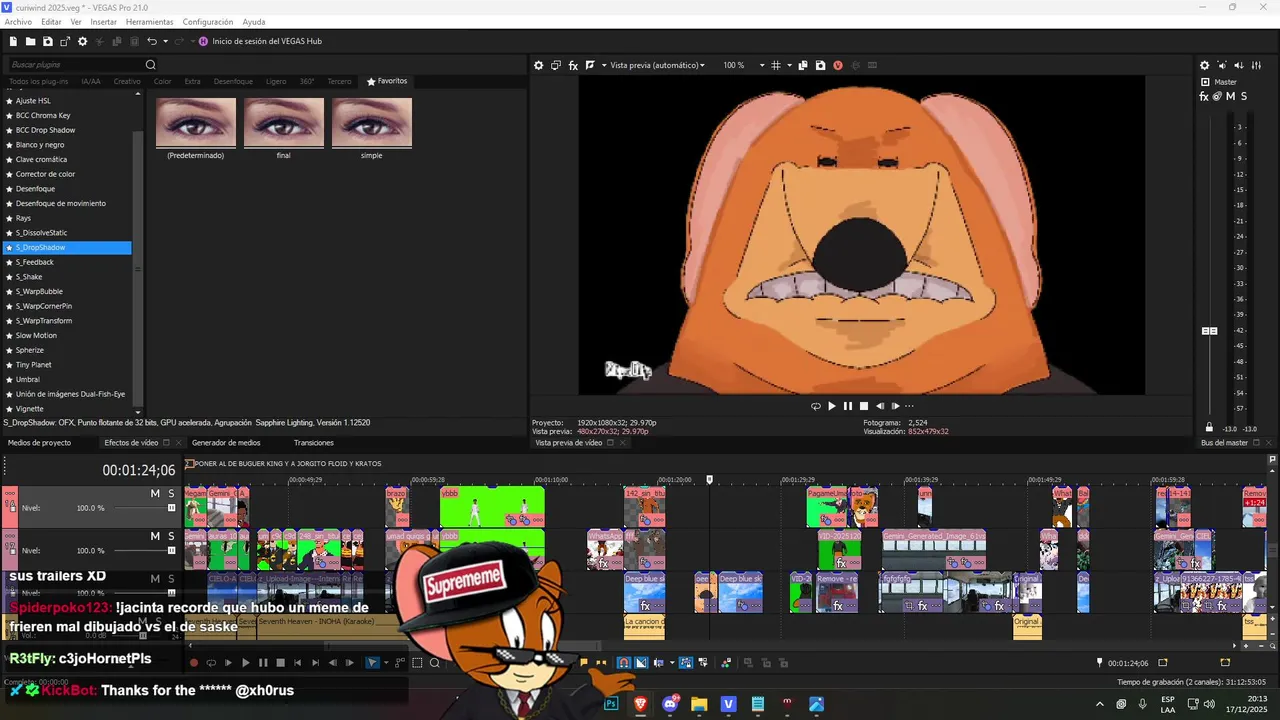Expand overlays dropdown arrow beside the grid icon
Viewport: 1280px width, 720px height.
click(x=788, y=65)
